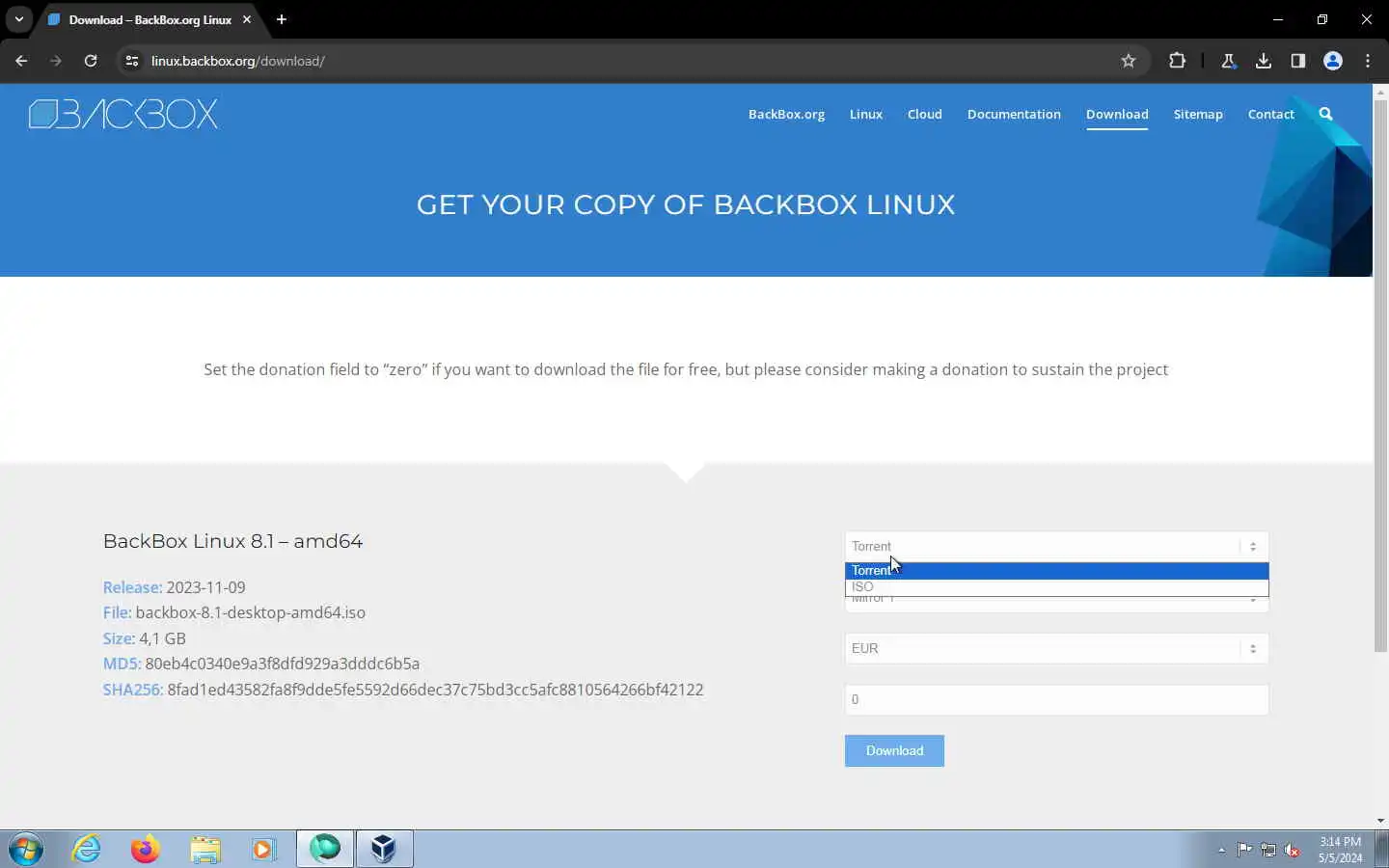This screenshot has width=1389, height=868.
Task: Open the BackBox.org nav item
Action: [x=786, y=114]
